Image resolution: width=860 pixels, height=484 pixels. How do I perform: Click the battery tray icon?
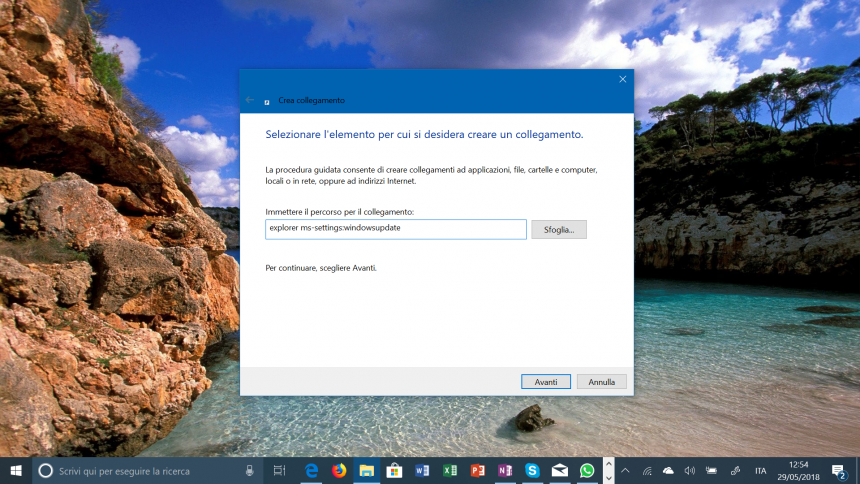pos(711,471)
